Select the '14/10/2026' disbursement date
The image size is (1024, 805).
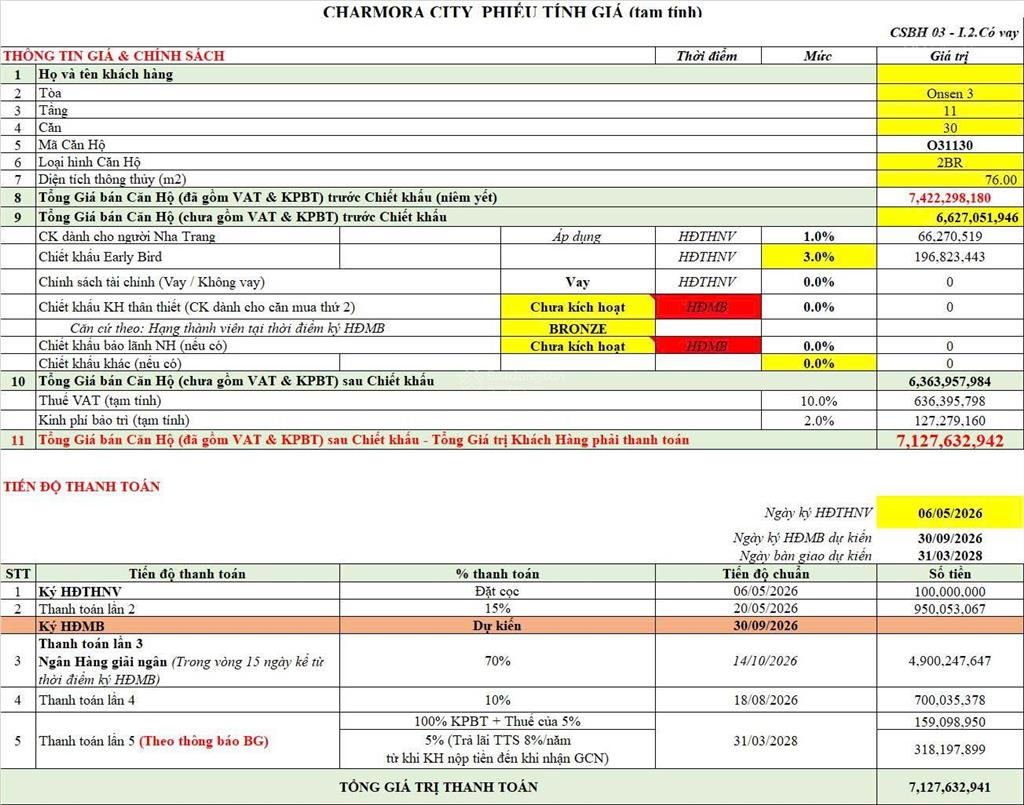click(765, 661)
